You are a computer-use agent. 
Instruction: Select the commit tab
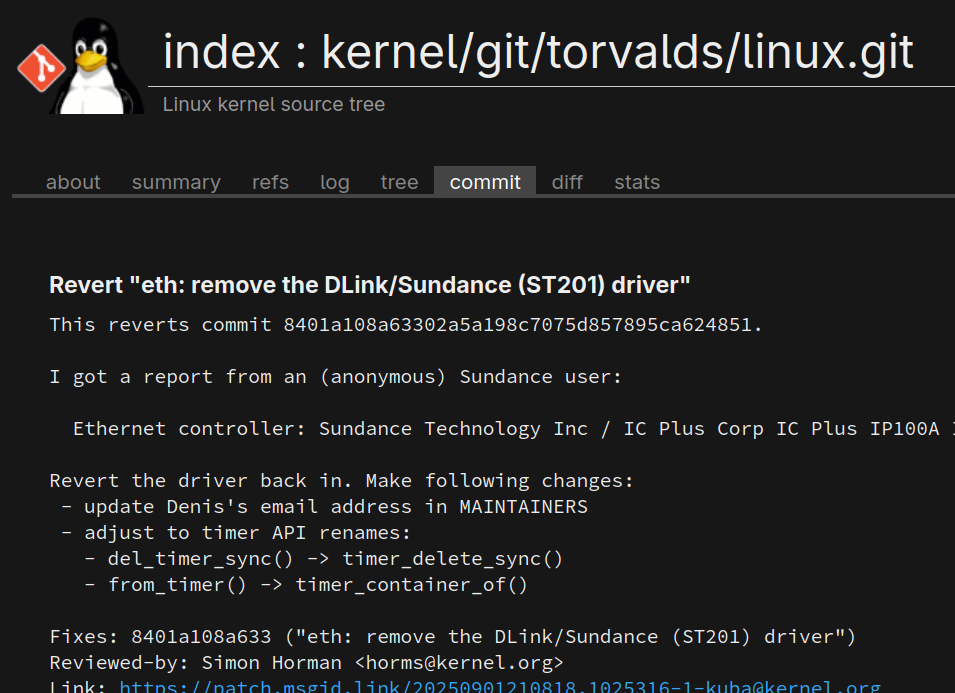click(x=485, y=181)
